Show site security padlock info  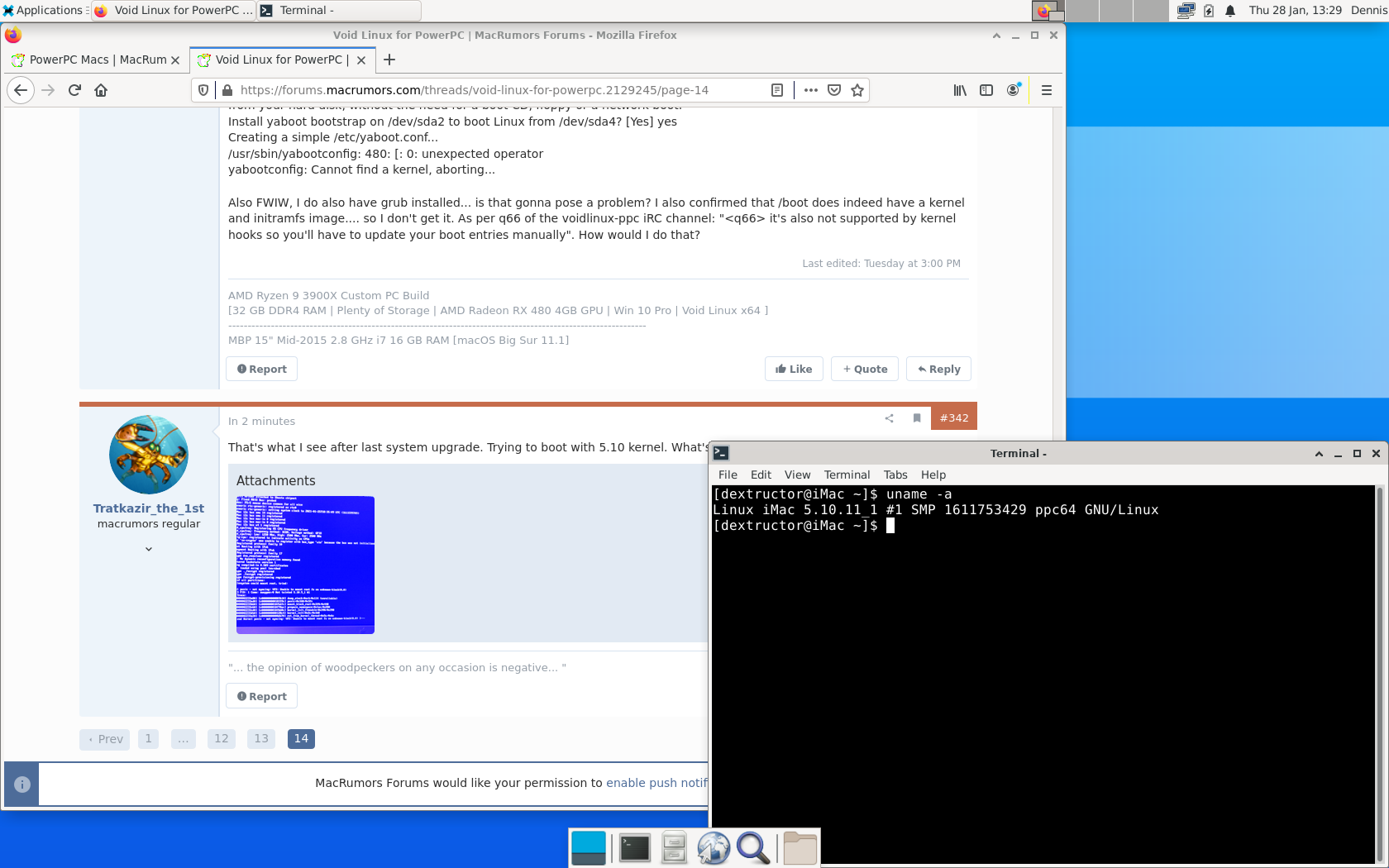coord(227,90)
